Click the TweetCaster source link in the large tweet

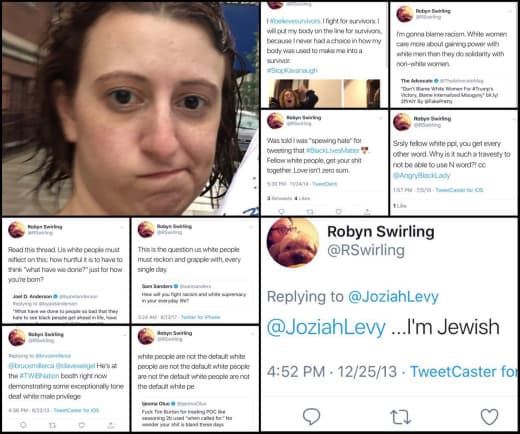[464, 372]
